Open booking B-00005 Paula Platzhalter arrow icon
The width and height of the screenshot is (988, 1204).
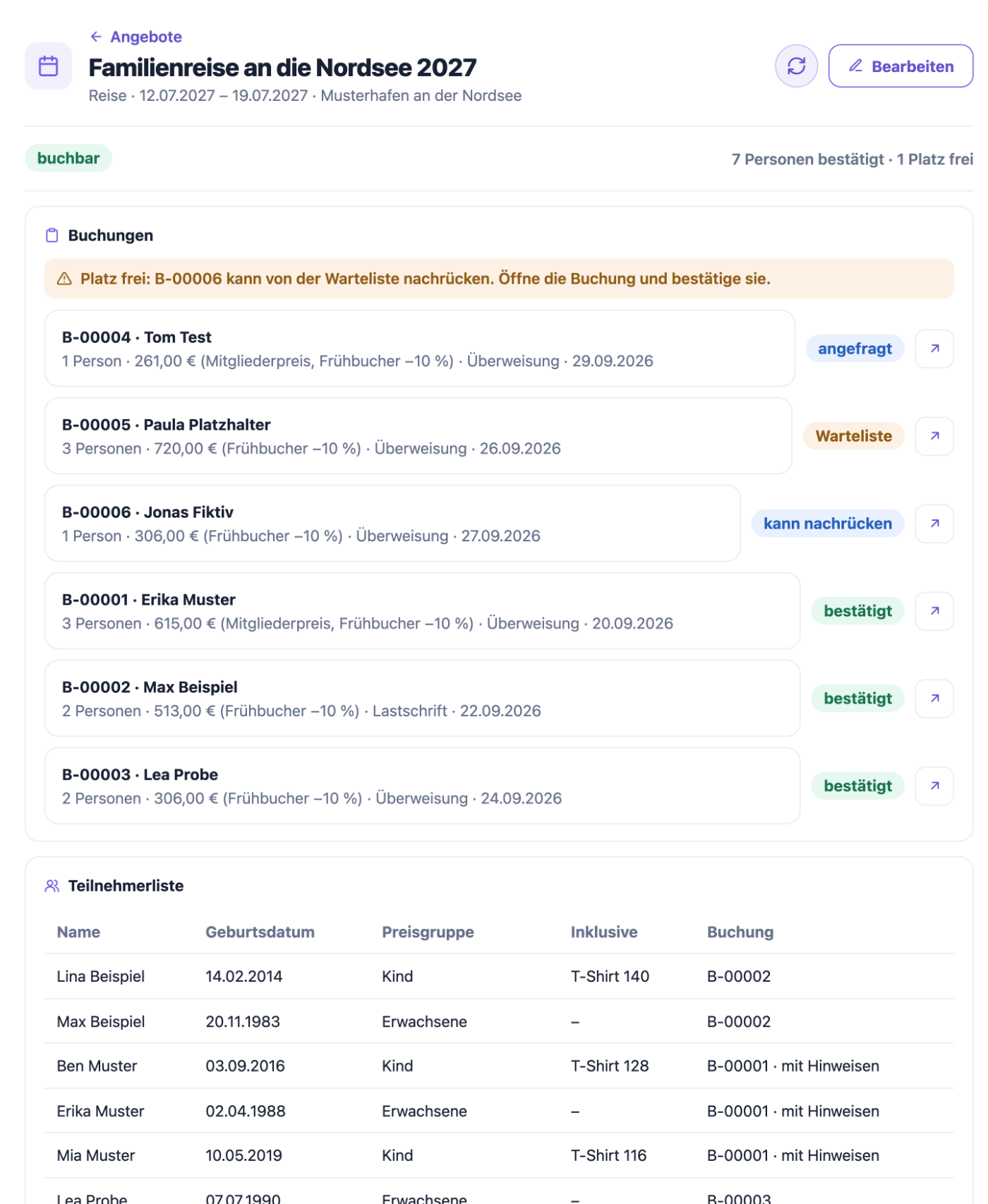tap(934, 436)
